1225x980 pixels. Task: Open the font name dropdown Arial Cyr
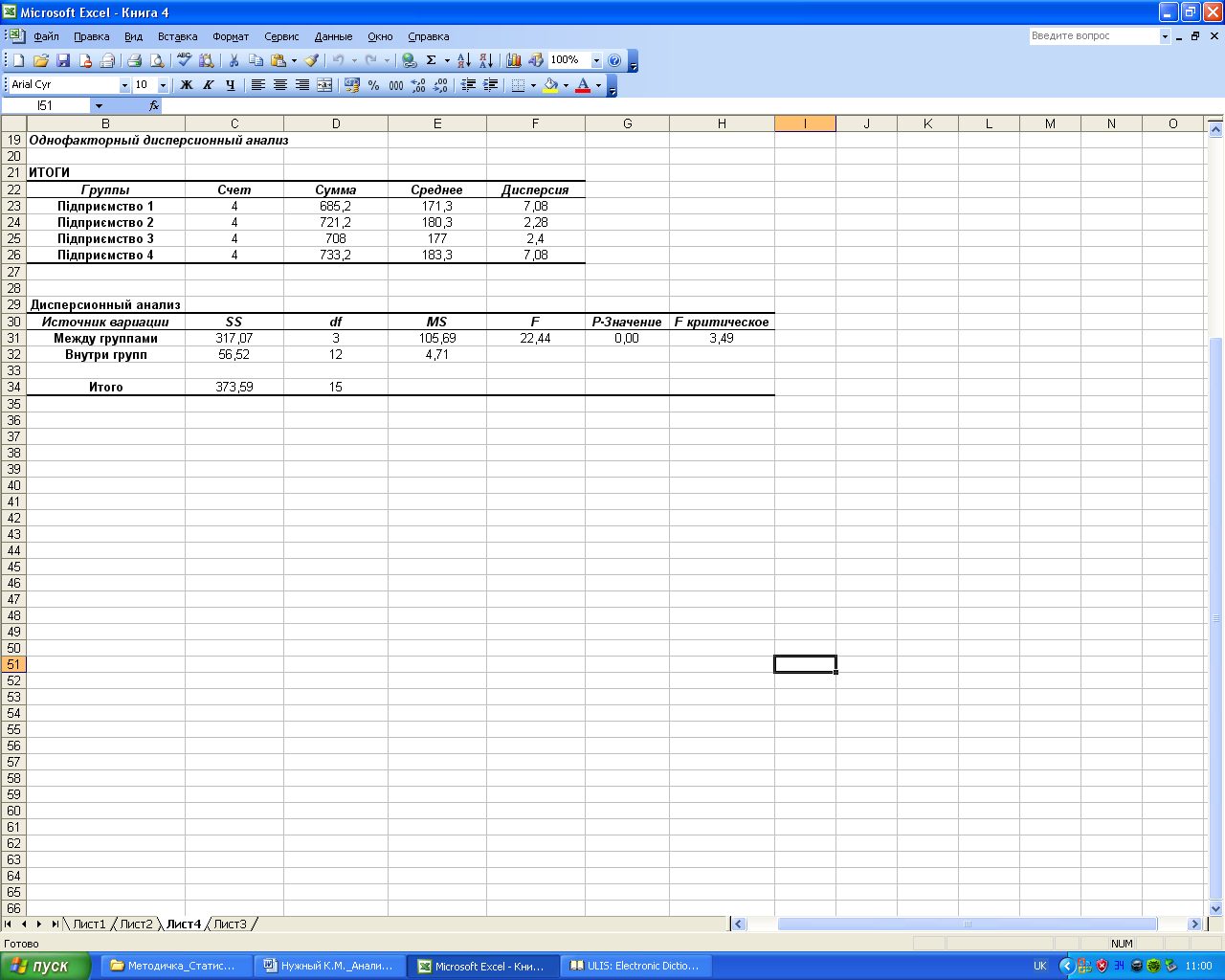(124, 85)
